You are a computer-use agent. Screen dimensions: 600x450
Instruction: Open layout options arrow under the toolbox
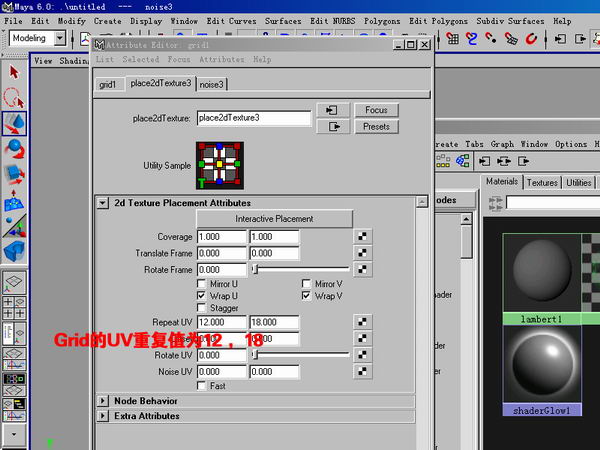click(14, 434)
